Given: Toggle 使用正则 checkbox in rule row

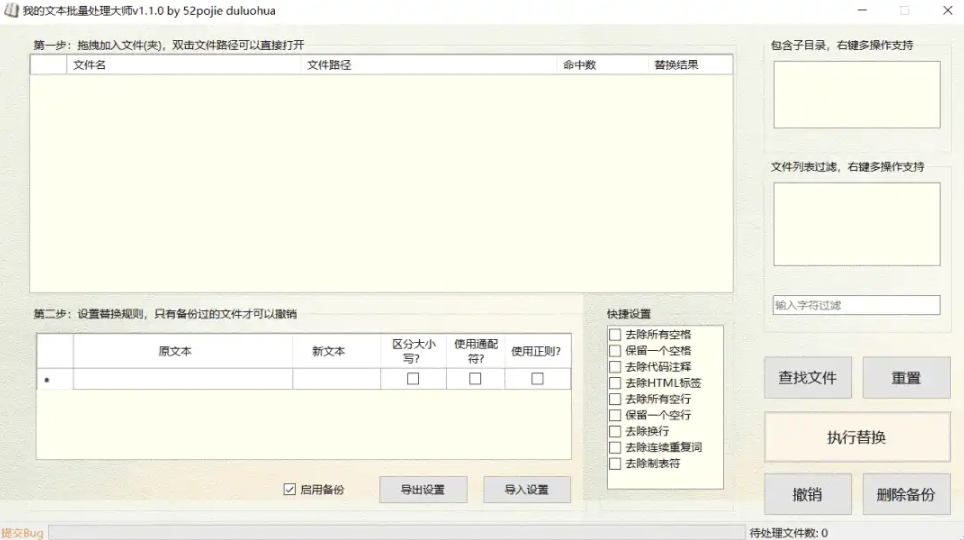Looking at the screenshot, I should click(537, 379).
